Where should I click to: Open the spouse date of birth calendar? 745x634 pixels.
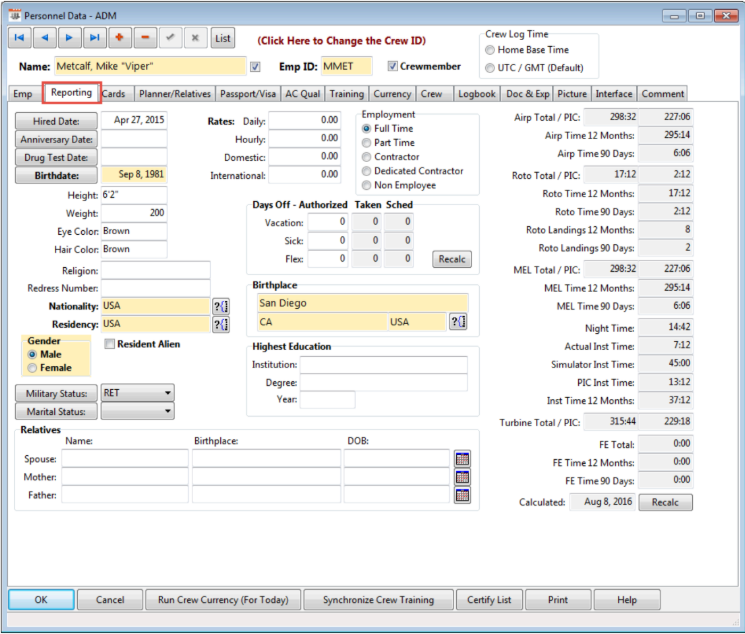tap(462, 459)
